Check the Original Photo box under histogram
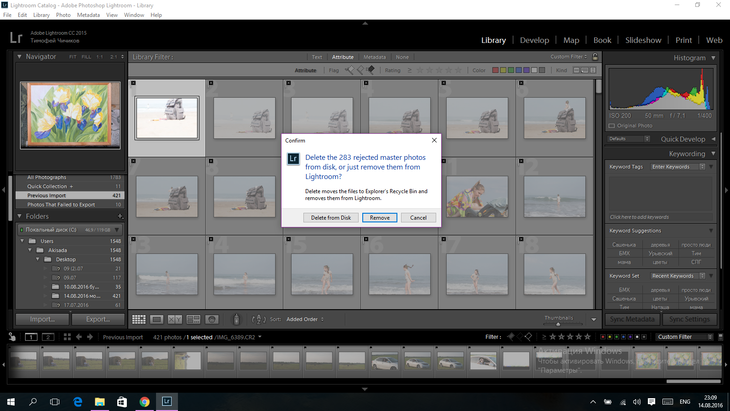The width and height of the screenshot is (730, 411). 611,126
